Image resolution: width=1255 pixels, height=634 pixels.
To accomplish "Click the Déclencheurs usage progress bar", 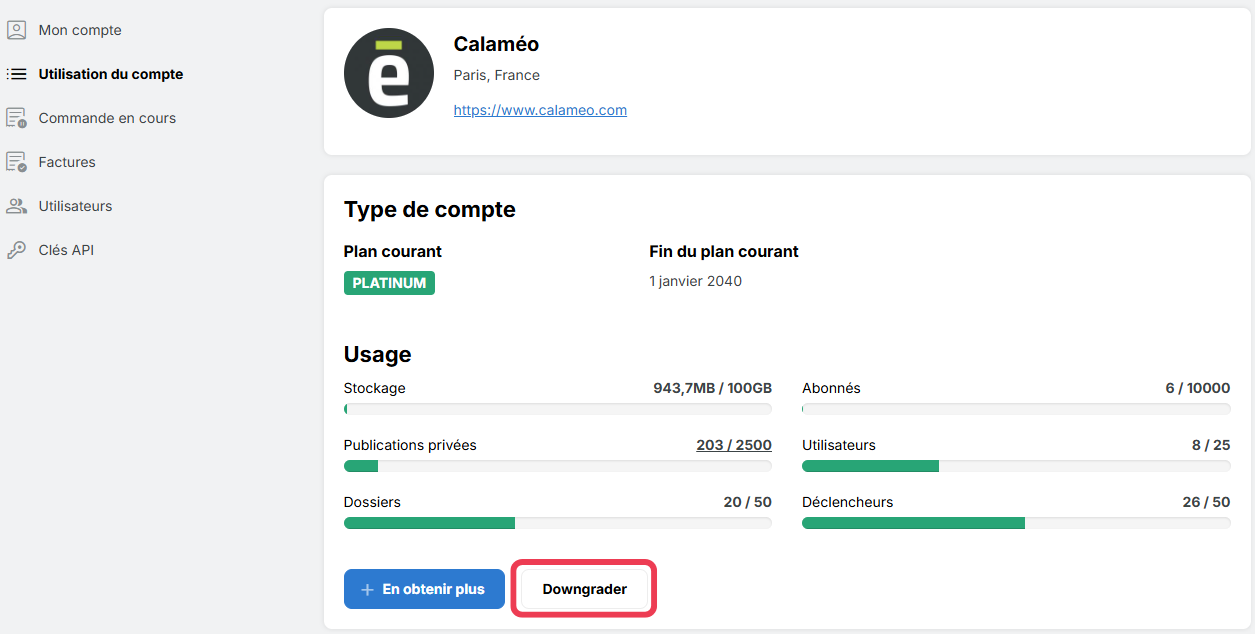I will pyautogui.click(x=1016, y=523).
